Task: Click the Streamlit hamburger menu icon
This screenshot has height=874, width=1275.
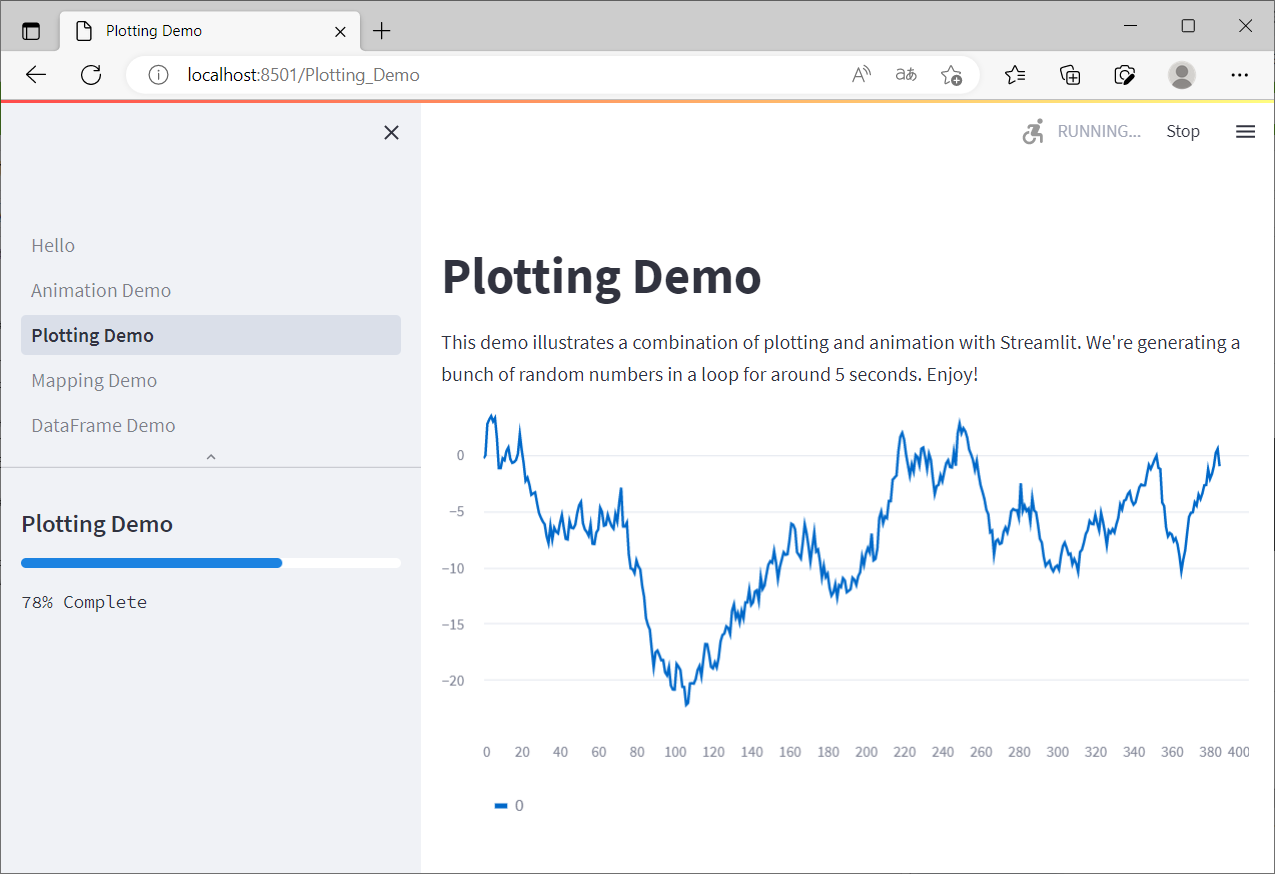Action: tap(1244, 131)
